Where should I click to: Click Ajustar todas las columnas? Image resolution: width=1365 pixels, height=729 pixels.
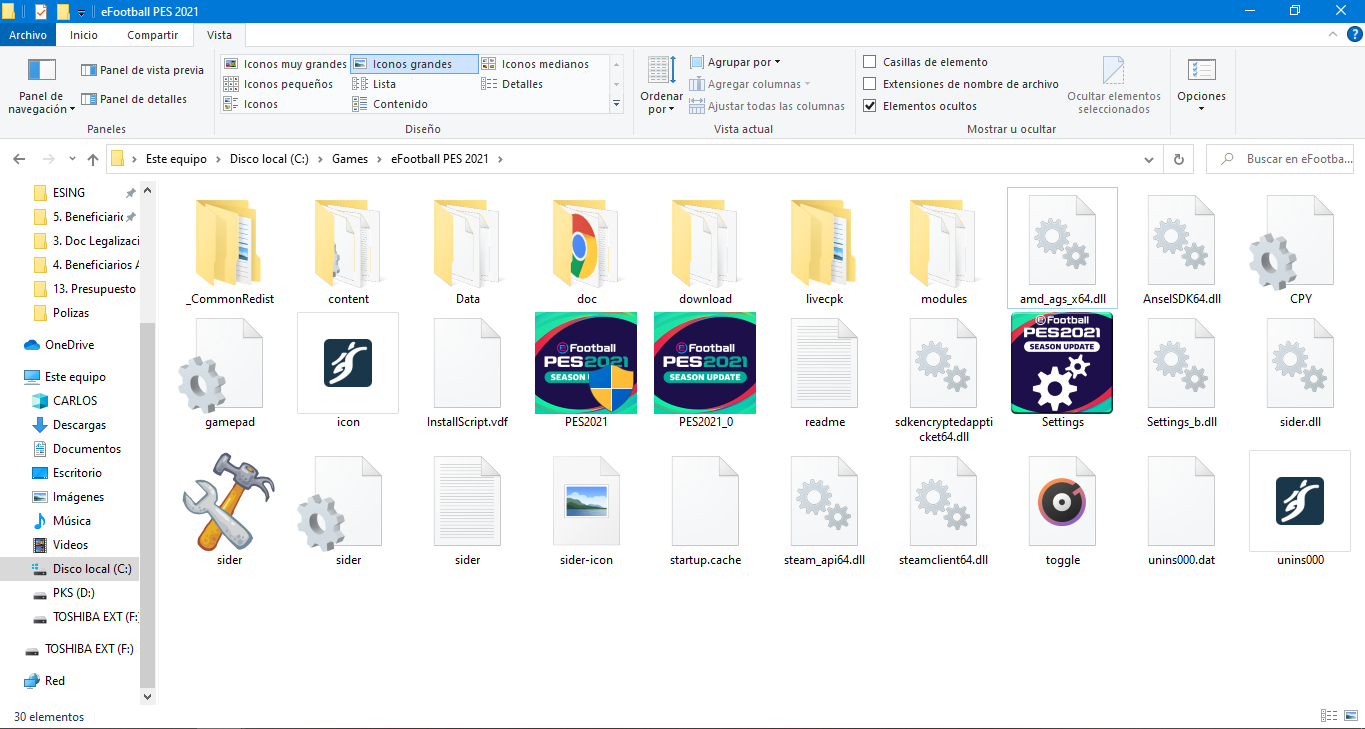click(767, 106)
